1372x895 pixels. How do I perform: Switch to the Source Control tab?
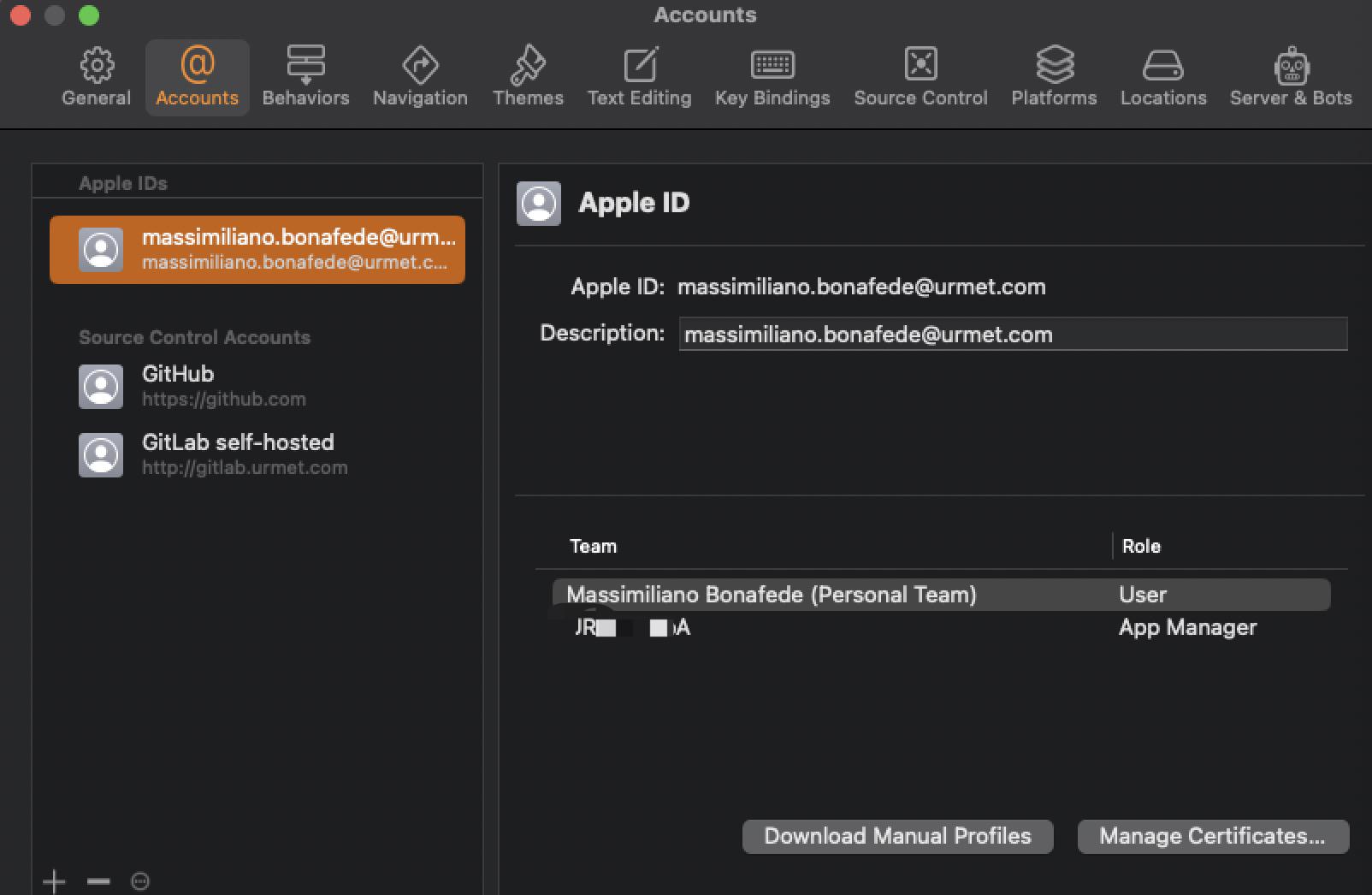pyautogui.click(x=920, y=77)
